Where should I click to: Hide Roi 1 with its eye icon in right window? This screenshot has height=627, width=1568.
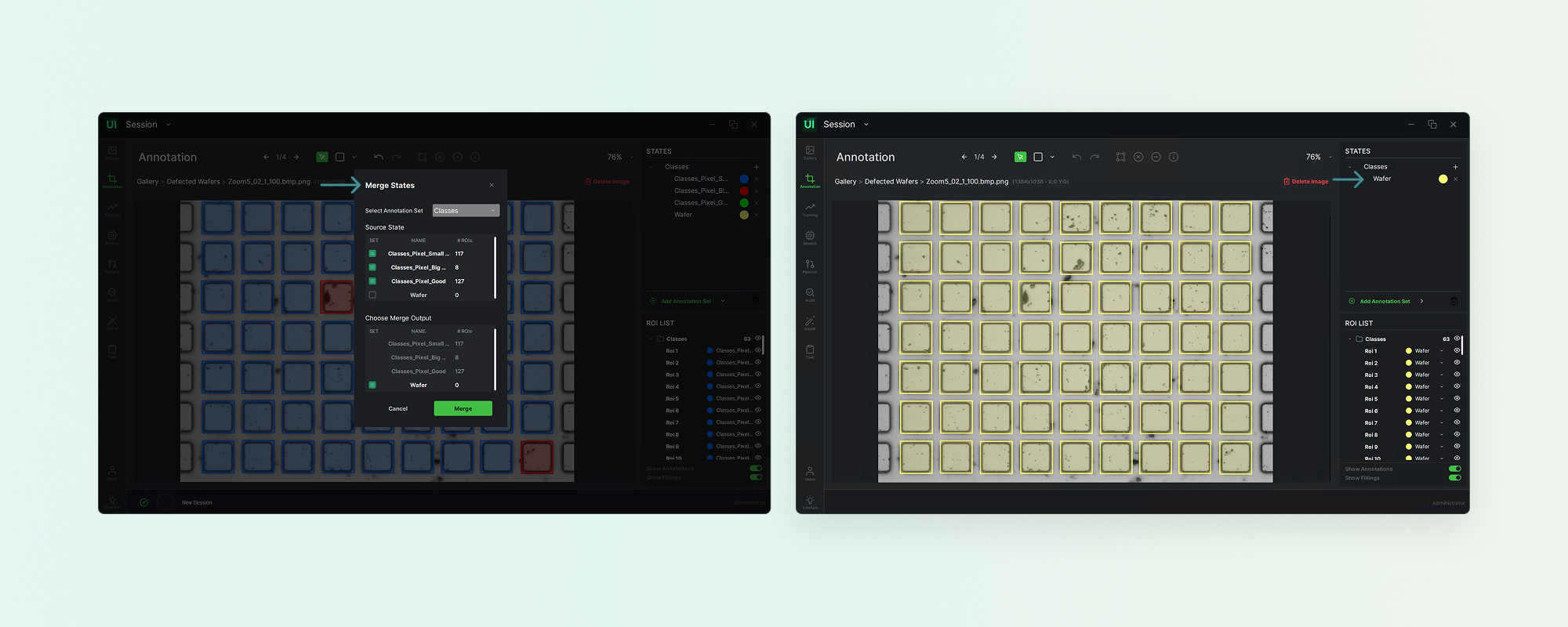point(1457,350)
